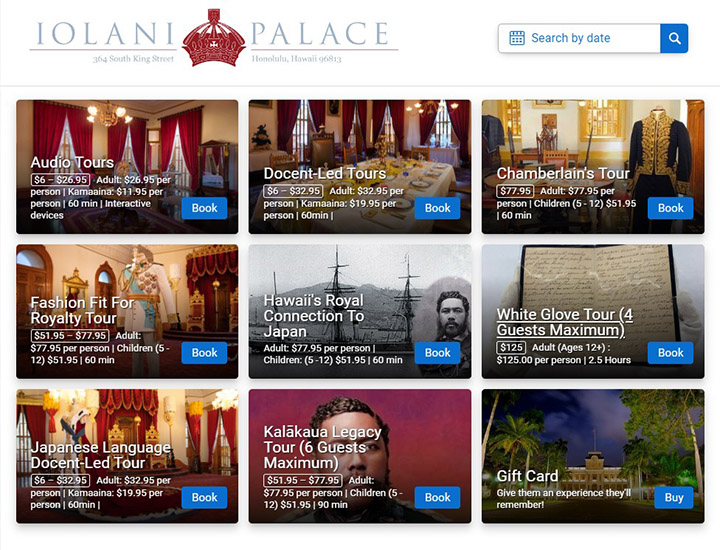
Task: Book the Docent-Led Tours option
Action: 437,208
